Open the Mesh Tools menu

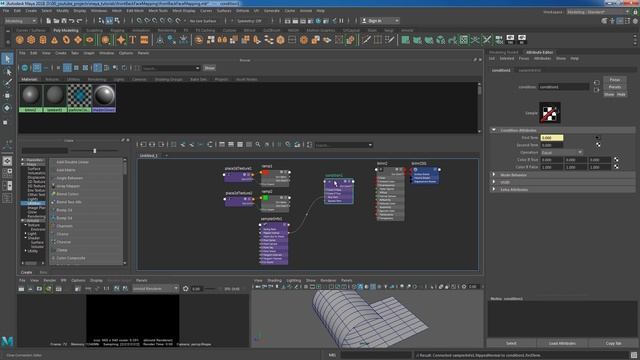click(158, 11)
